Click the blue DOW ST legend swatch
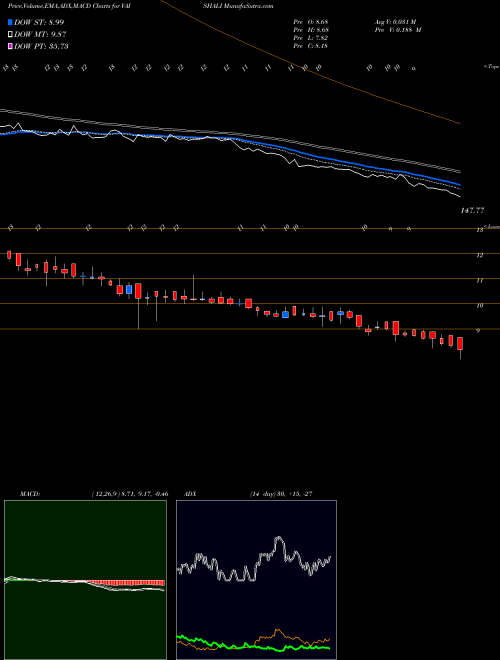Screen dimensions: 500x660 (x=10, y=22)
